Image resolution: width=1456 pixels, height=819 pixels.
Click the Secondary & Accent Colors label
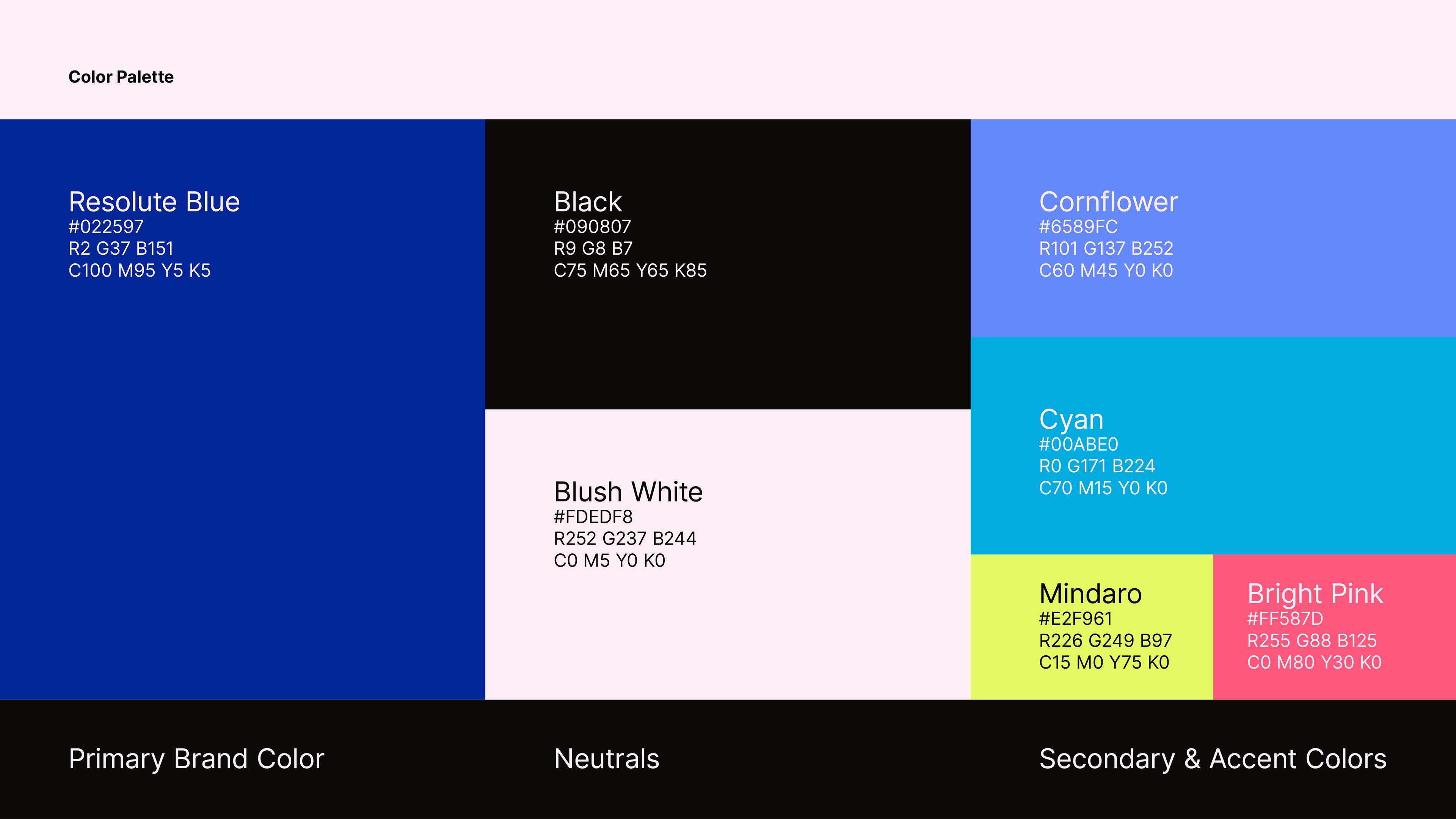pyautogui.click(x=1213, y=759)
